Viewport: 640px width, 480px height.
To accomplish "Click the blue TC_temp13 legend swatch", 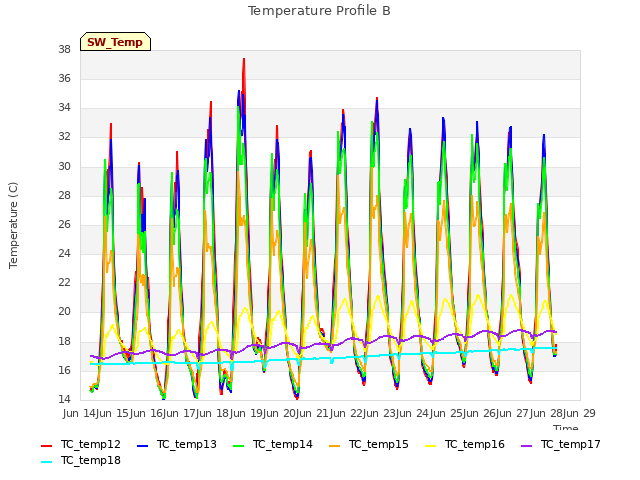I will coord(142,446).
